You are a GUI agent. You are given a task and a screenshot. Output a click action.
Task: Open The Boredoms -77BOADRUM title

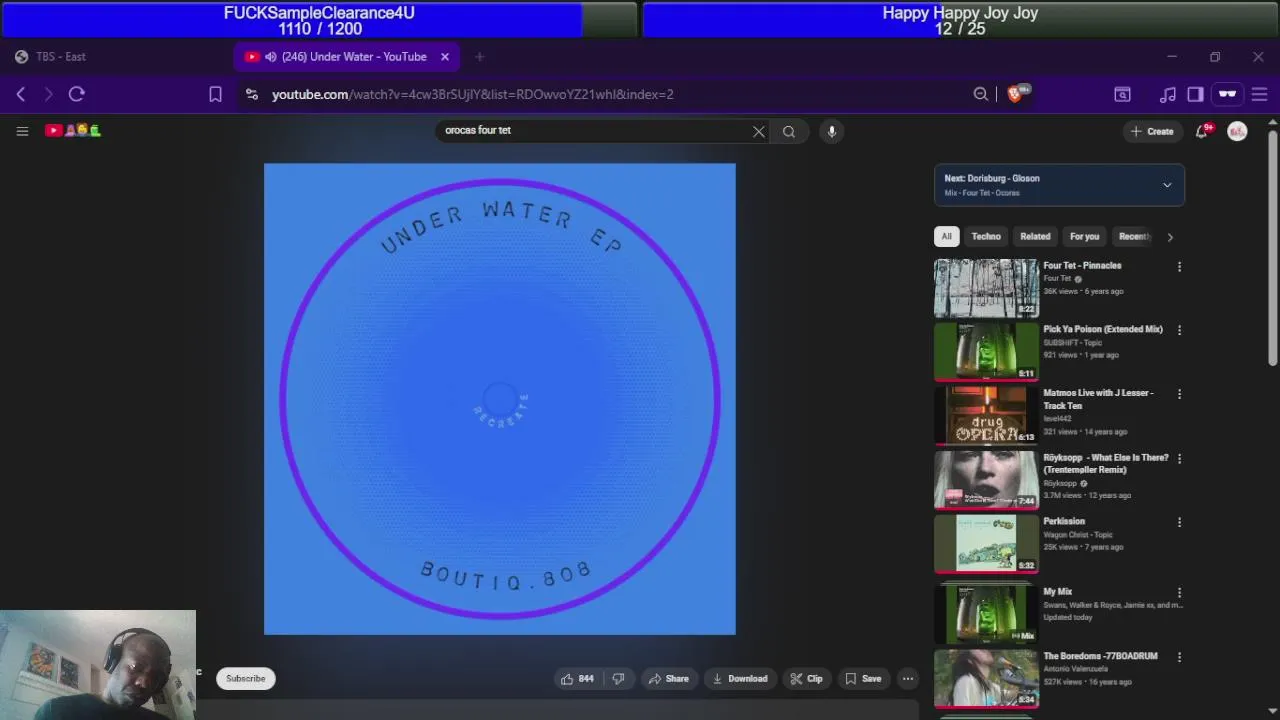click(1100, 656)
